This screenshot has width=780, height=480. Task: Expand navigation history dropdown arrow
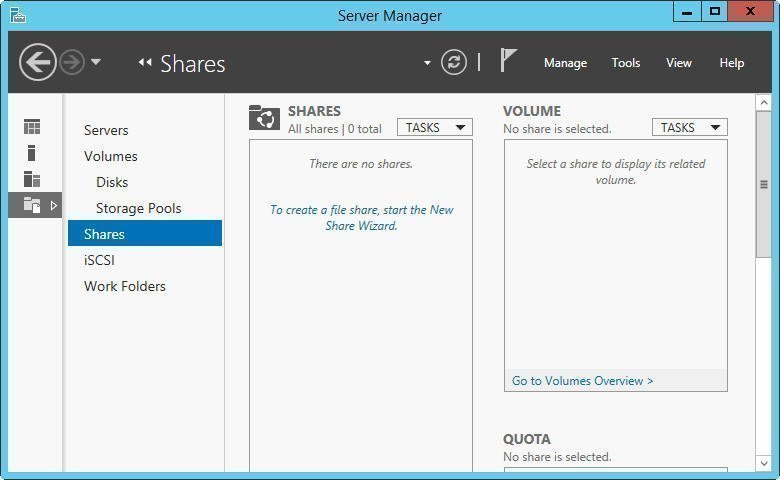(96, 63)
